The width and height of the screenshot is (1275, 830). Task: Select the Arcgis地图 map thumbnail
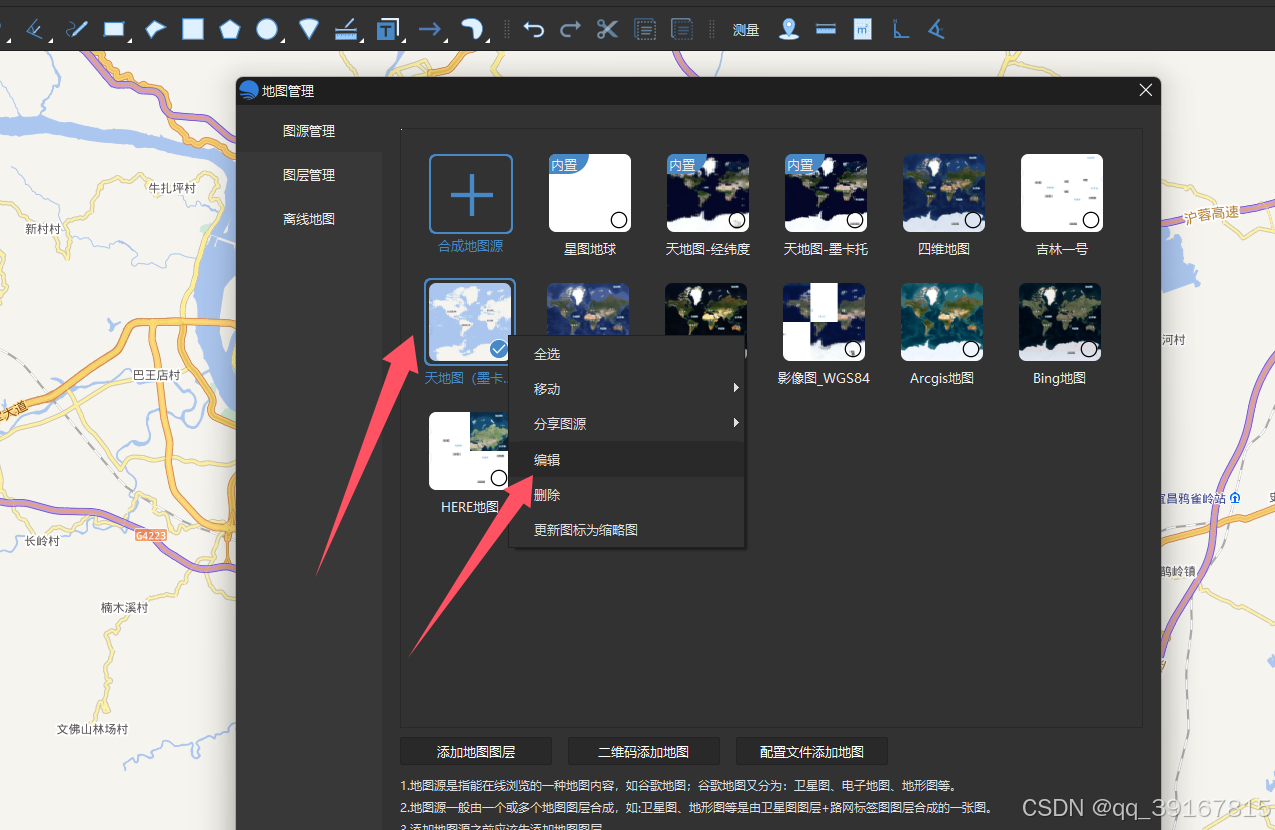[x=942, y=322]
